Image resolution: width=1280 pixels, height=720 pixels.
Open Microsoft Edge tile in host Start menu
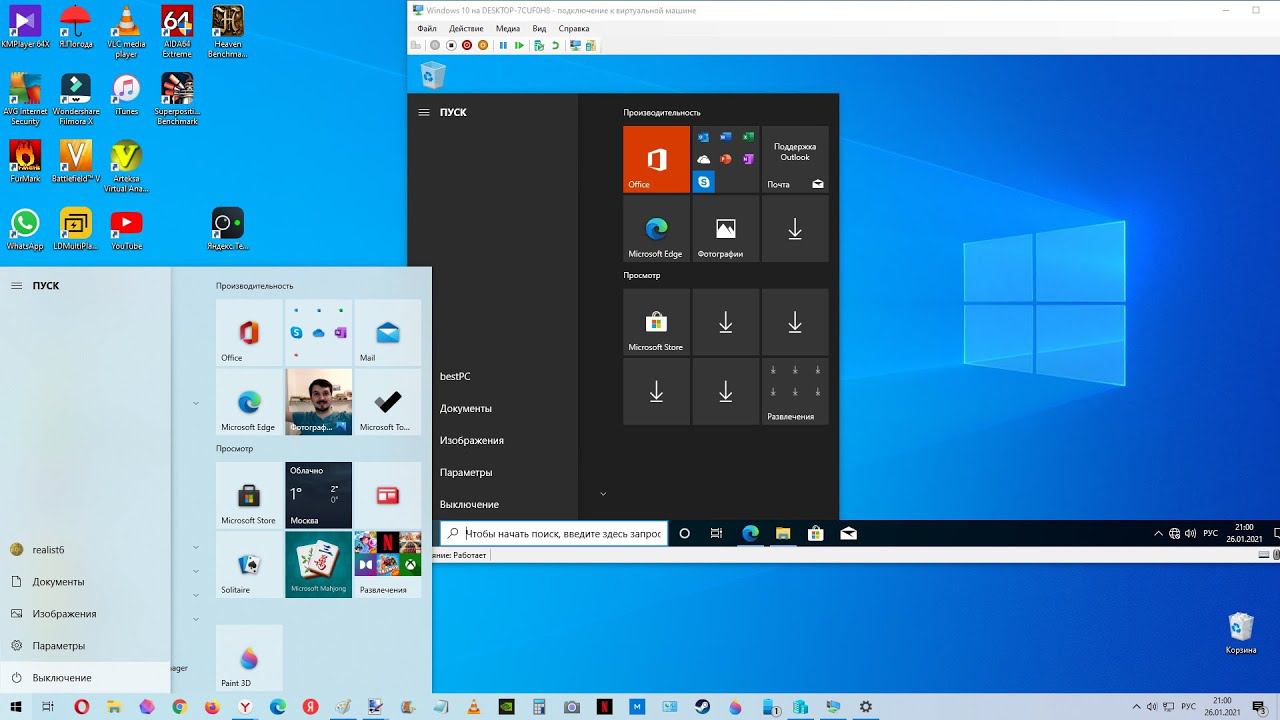[x=249, y=402]
